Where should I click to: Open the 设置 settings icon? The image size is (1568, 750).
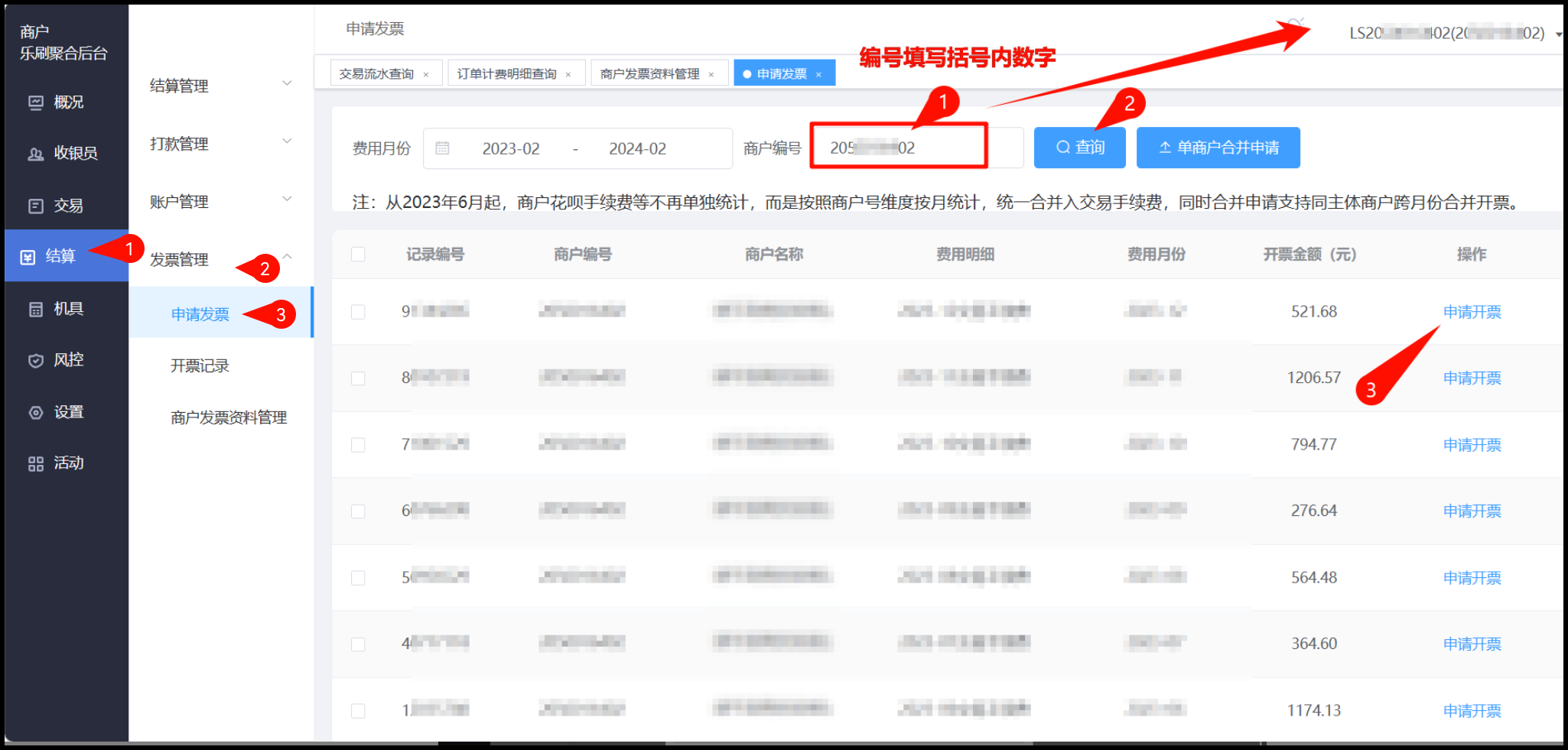click(36, 413)
